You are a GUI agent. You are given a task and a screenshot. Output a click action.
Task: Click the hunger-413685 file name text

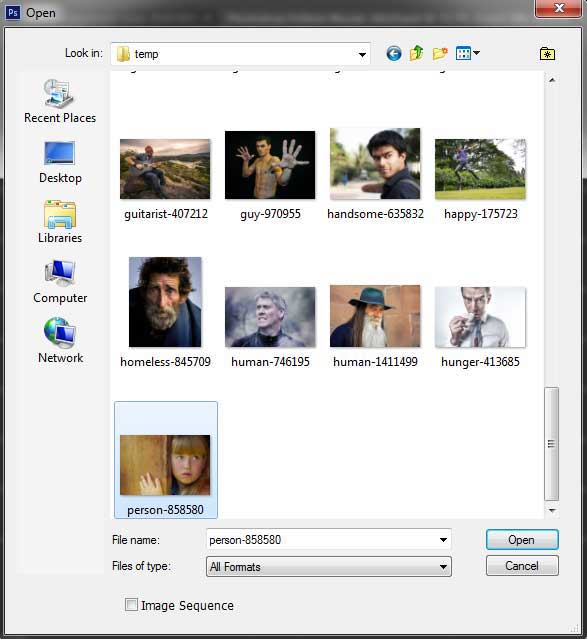click(480, 362)
